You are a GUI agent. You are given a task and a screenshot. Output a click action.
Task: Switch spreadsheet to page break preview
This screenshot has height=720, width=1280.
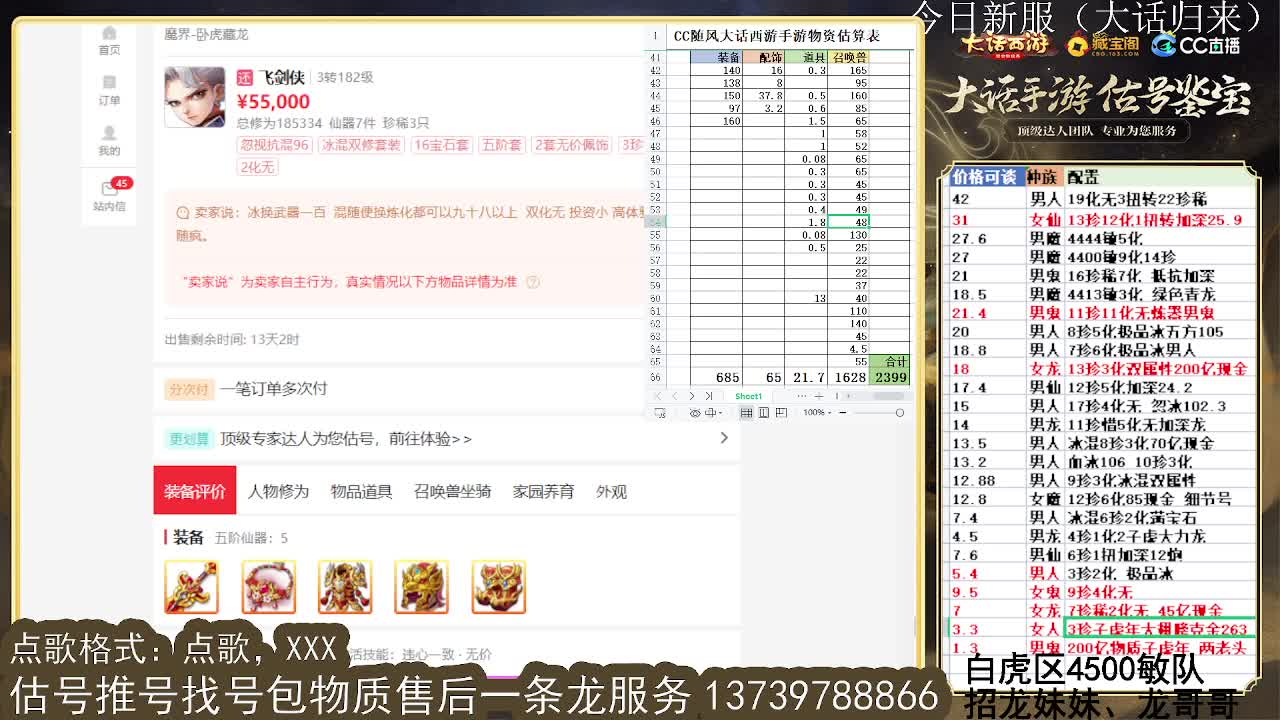pos(781,413)
